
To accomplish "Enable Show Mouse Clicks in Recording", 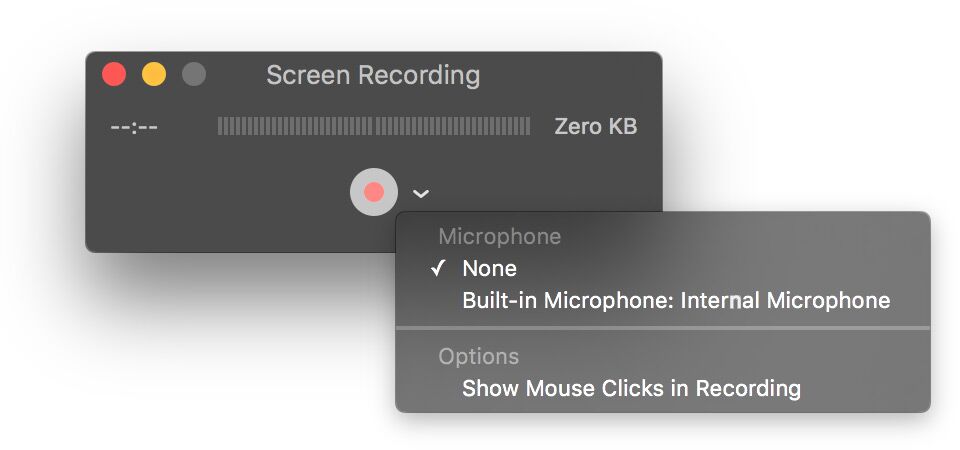I will (631, 388).
